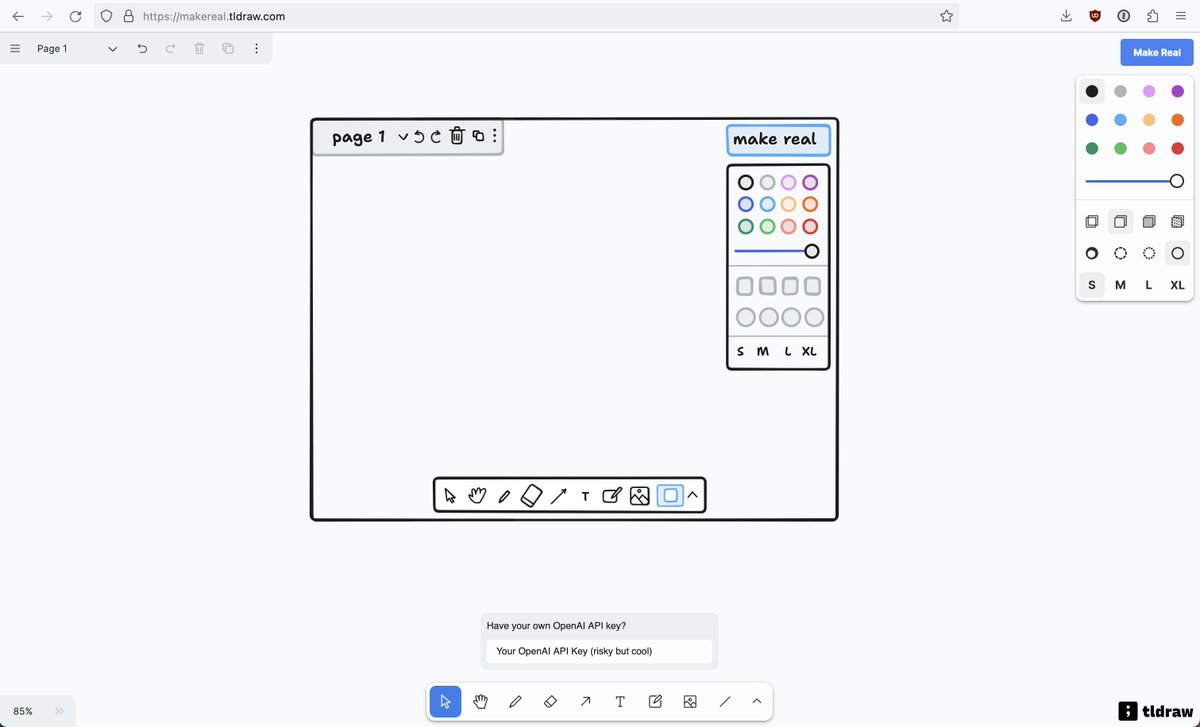Pick the light green swatch in style panel

coord(1120,148)
